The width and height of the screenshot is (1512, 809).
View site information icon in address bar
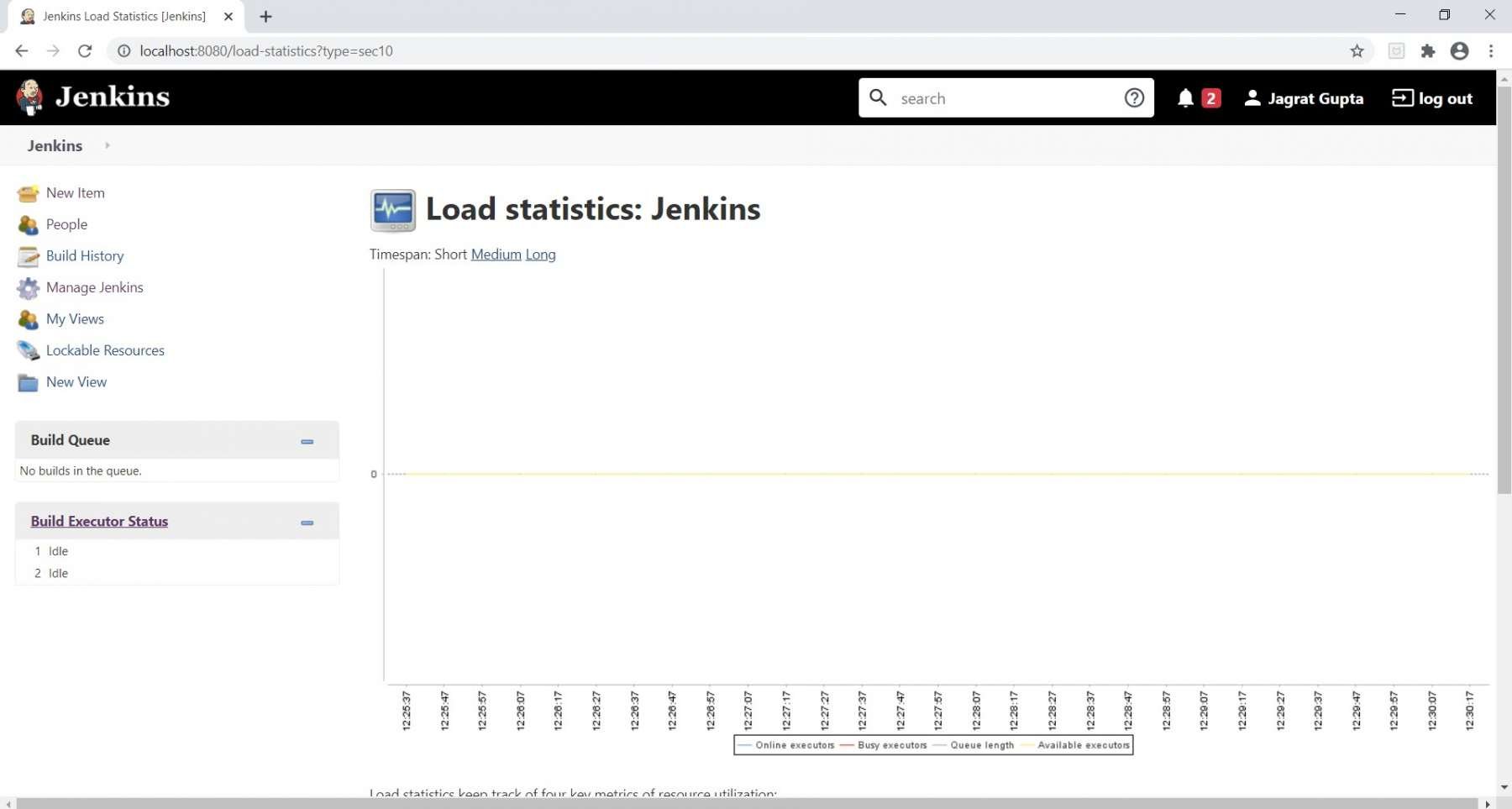(123, 50)
